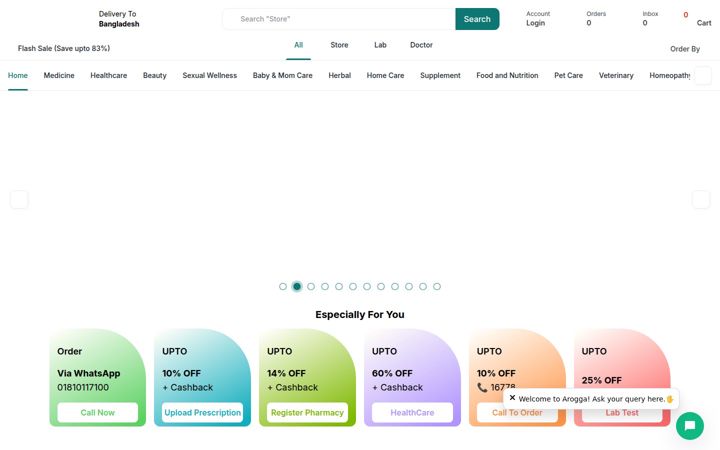Open Baby & Mom Care category
720x450 pixels.
point(282,75)
